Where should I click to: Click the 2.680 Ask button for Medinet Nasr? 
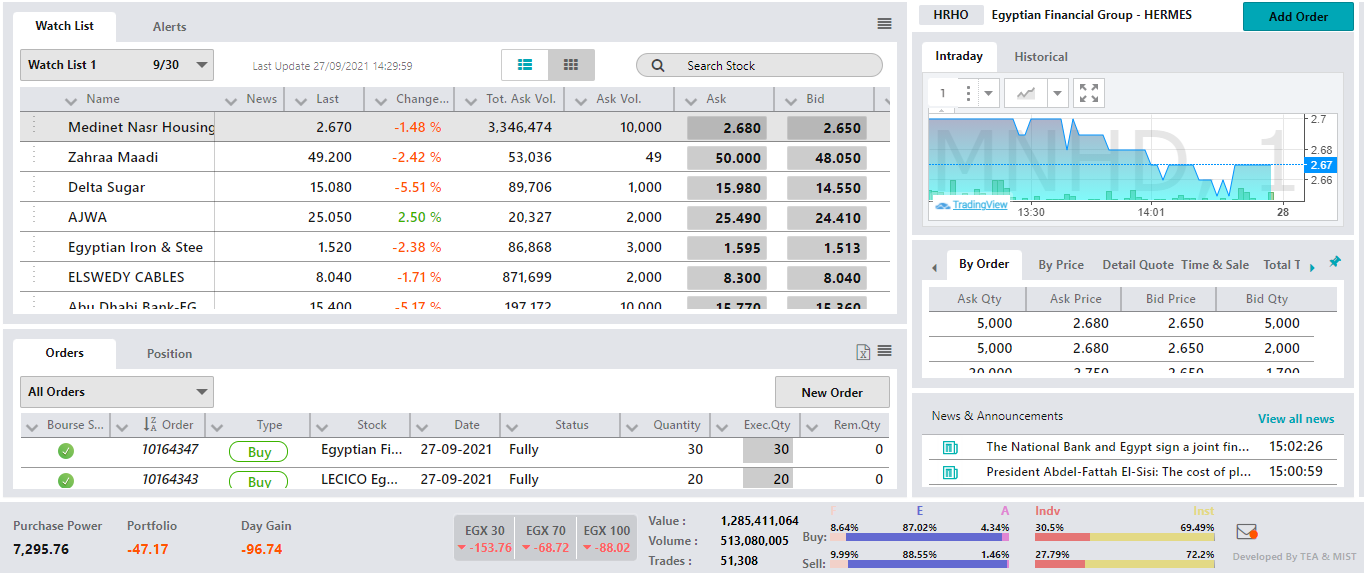727,128
